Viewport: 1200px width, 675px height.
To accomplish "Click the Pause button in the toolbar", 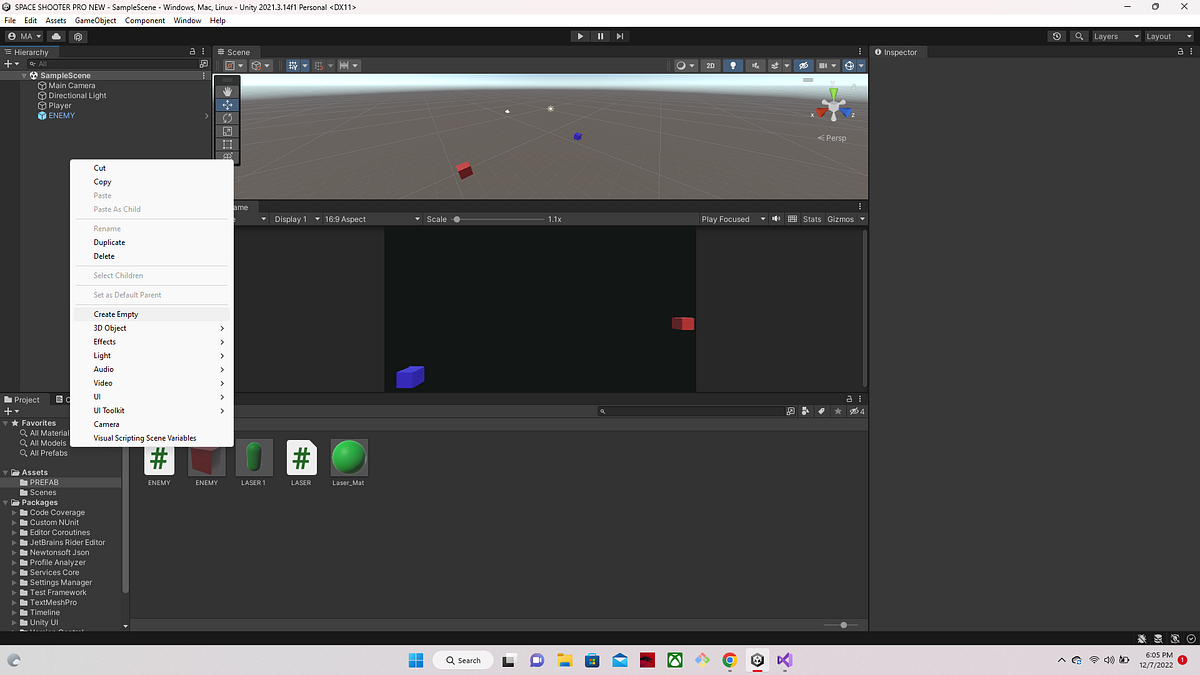I will click(600, 36).
